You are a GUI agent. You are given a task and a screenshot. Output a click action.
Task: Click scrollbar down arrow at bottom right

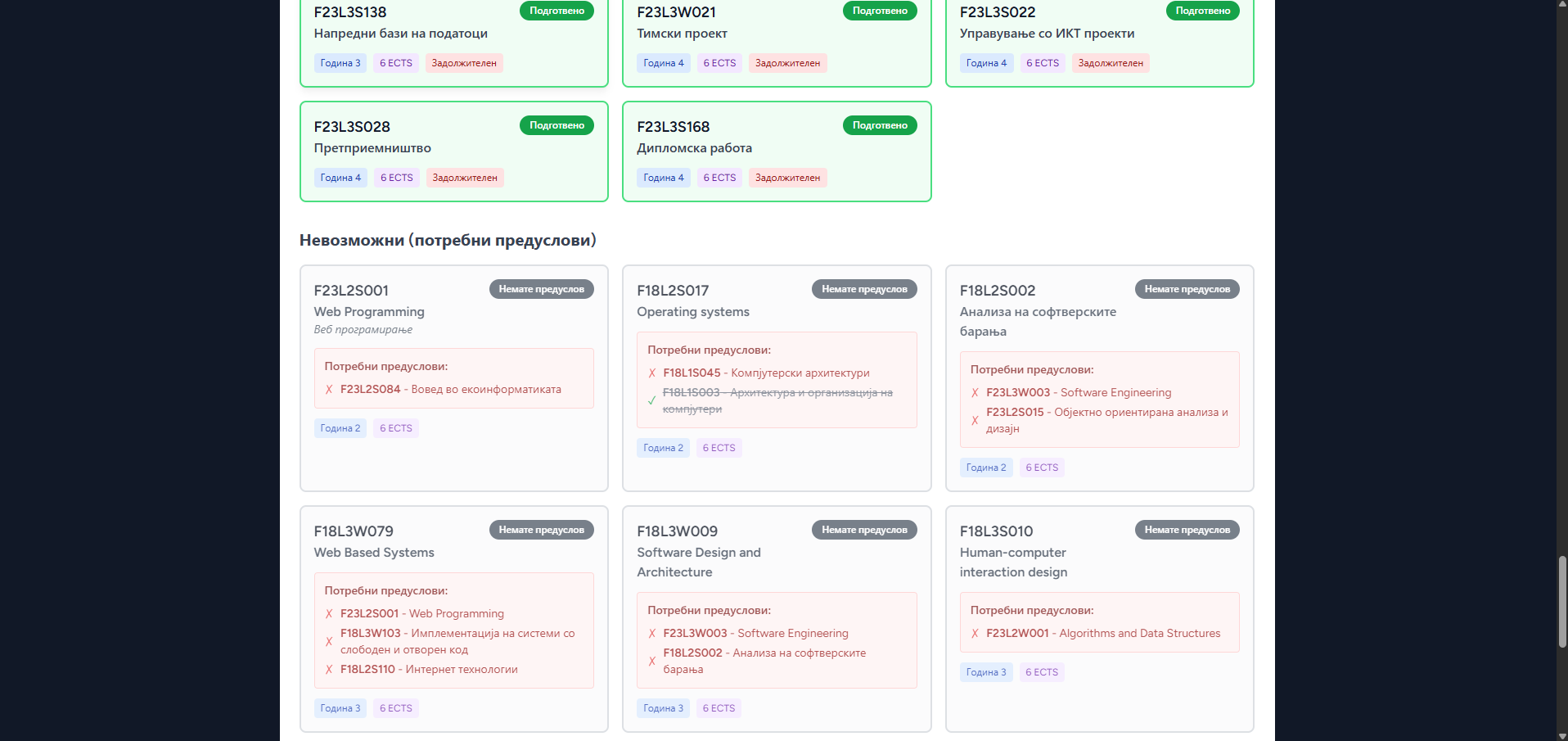1561,735
